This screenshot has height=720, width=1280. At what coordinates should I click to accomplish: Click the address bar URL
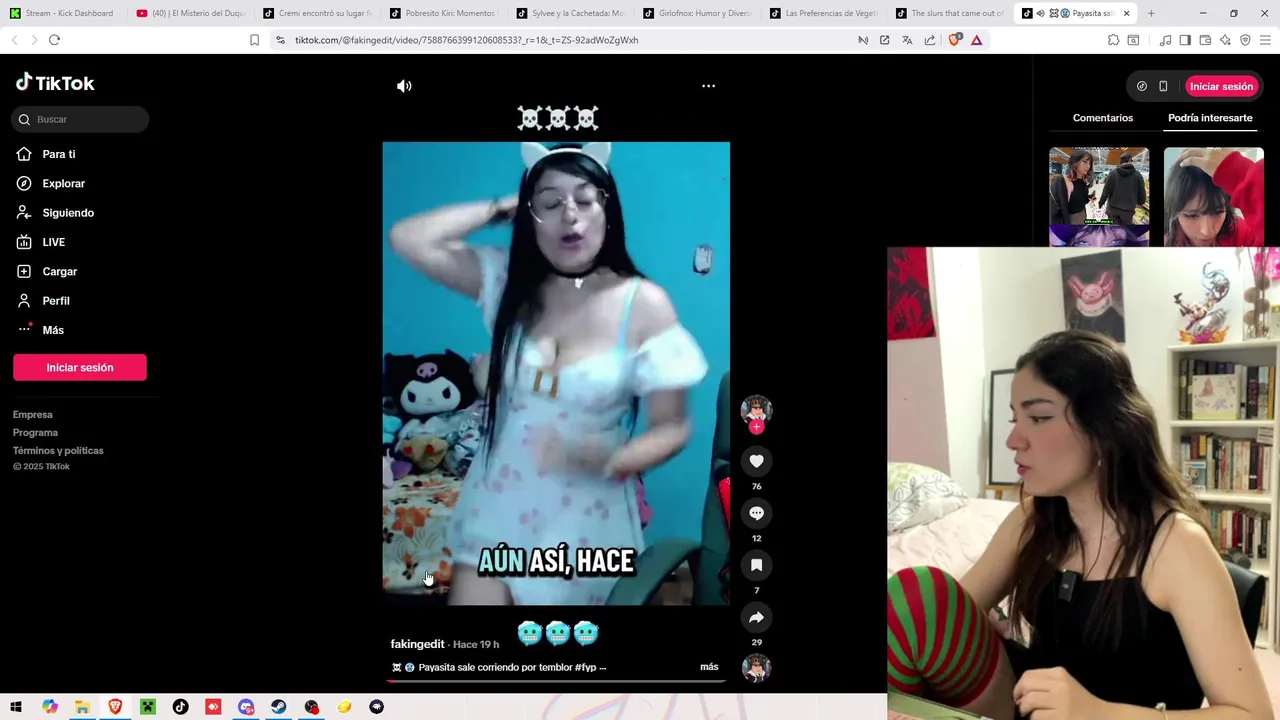tap(466, 40)
